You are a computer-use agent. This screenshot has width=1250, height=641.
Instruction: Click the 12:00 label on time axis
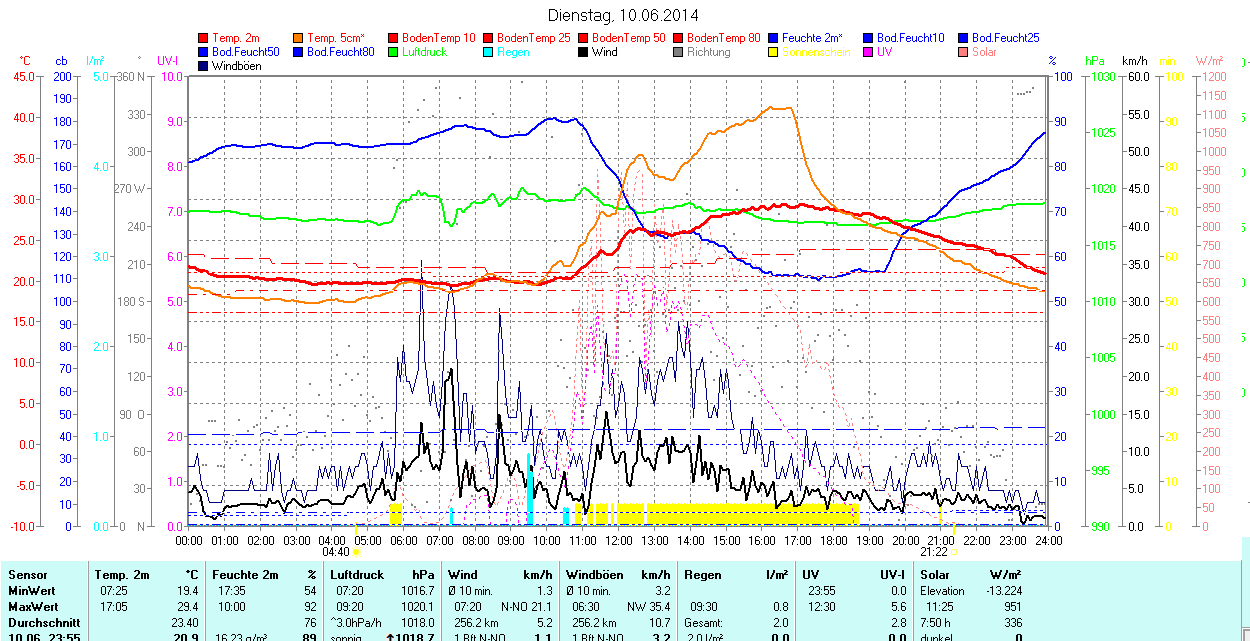click(618, 540)
